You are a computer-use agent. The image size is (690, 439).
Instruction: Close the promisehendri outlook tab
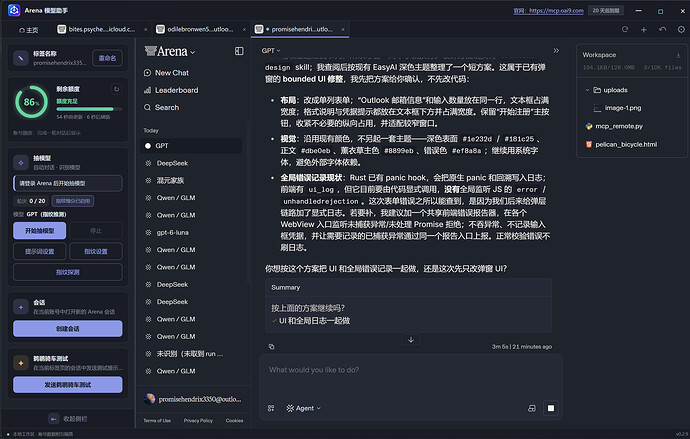(x=343, y=29)
